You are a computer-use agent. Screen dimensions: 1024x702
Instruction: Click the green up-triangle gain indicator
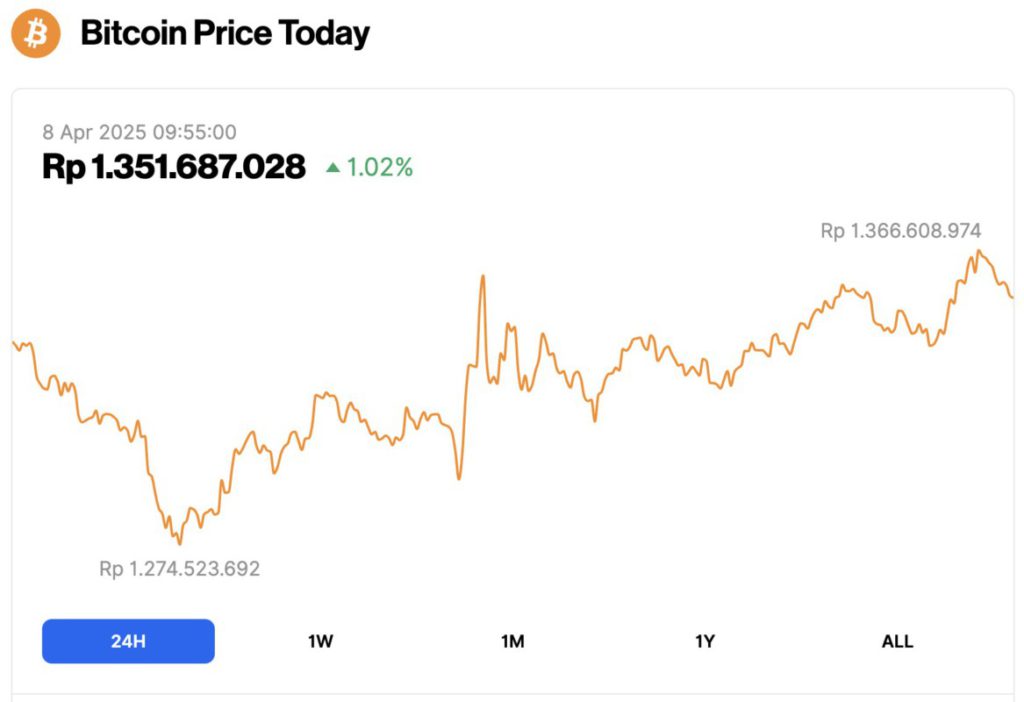pos(333,168)
